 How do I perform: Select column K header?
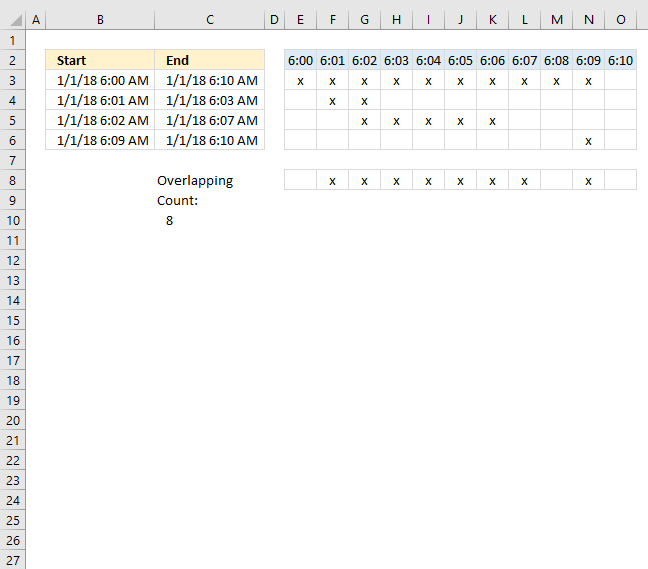coord(493,19)
